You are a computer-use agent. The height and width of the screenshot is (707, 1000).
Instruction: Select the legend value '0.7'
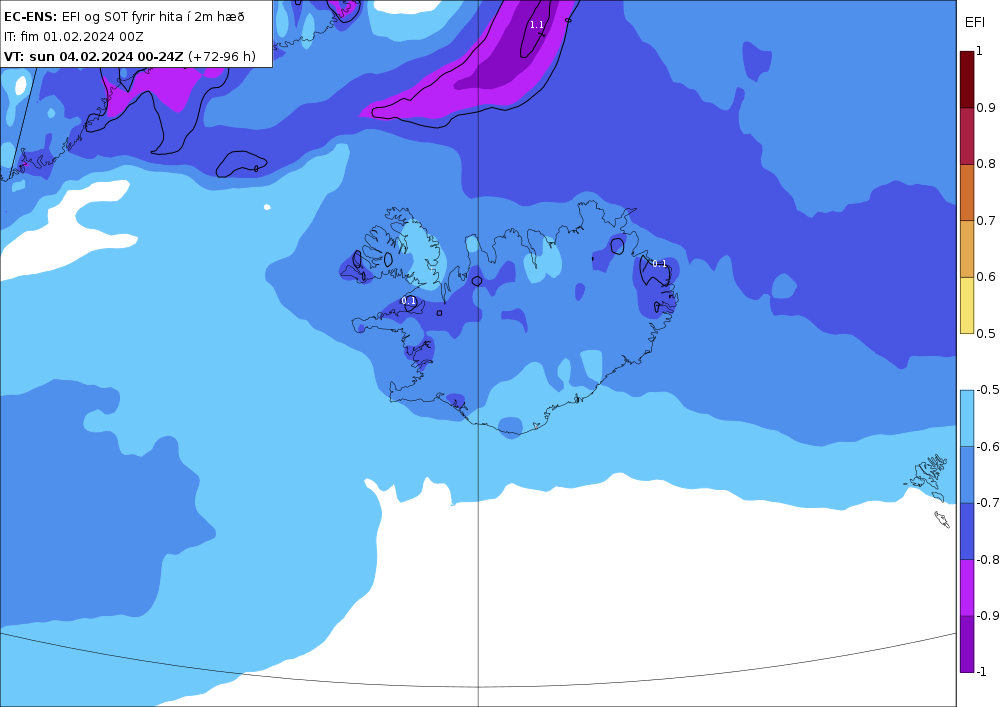pyautogui.click(x=986, y=221)
